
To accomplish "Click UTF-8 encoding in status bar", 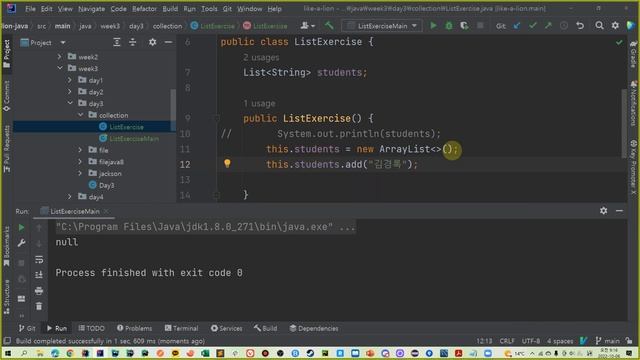I will (531, 341).
